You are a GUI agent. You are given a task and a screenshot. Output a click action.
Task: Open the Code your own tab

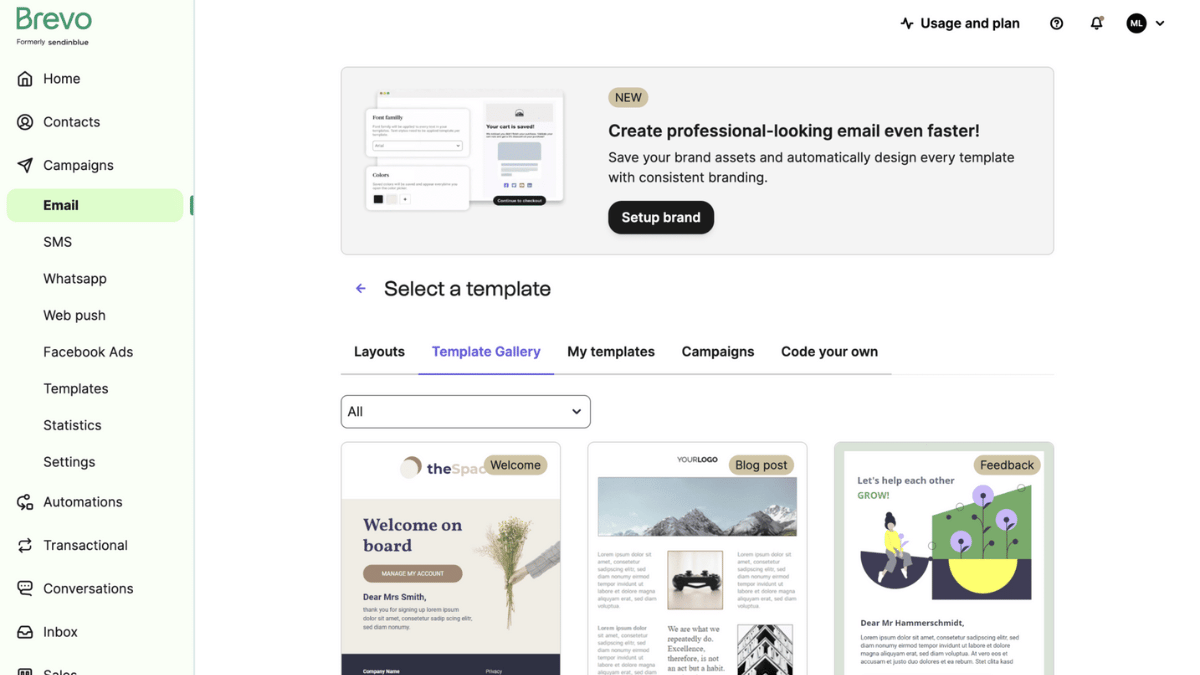click(830, 352)
